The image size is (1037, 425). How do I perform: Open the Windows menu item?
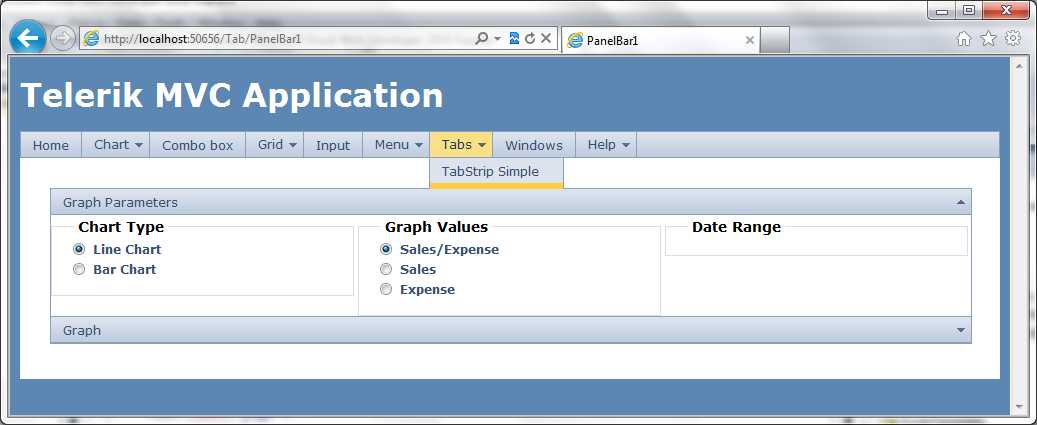534,145
